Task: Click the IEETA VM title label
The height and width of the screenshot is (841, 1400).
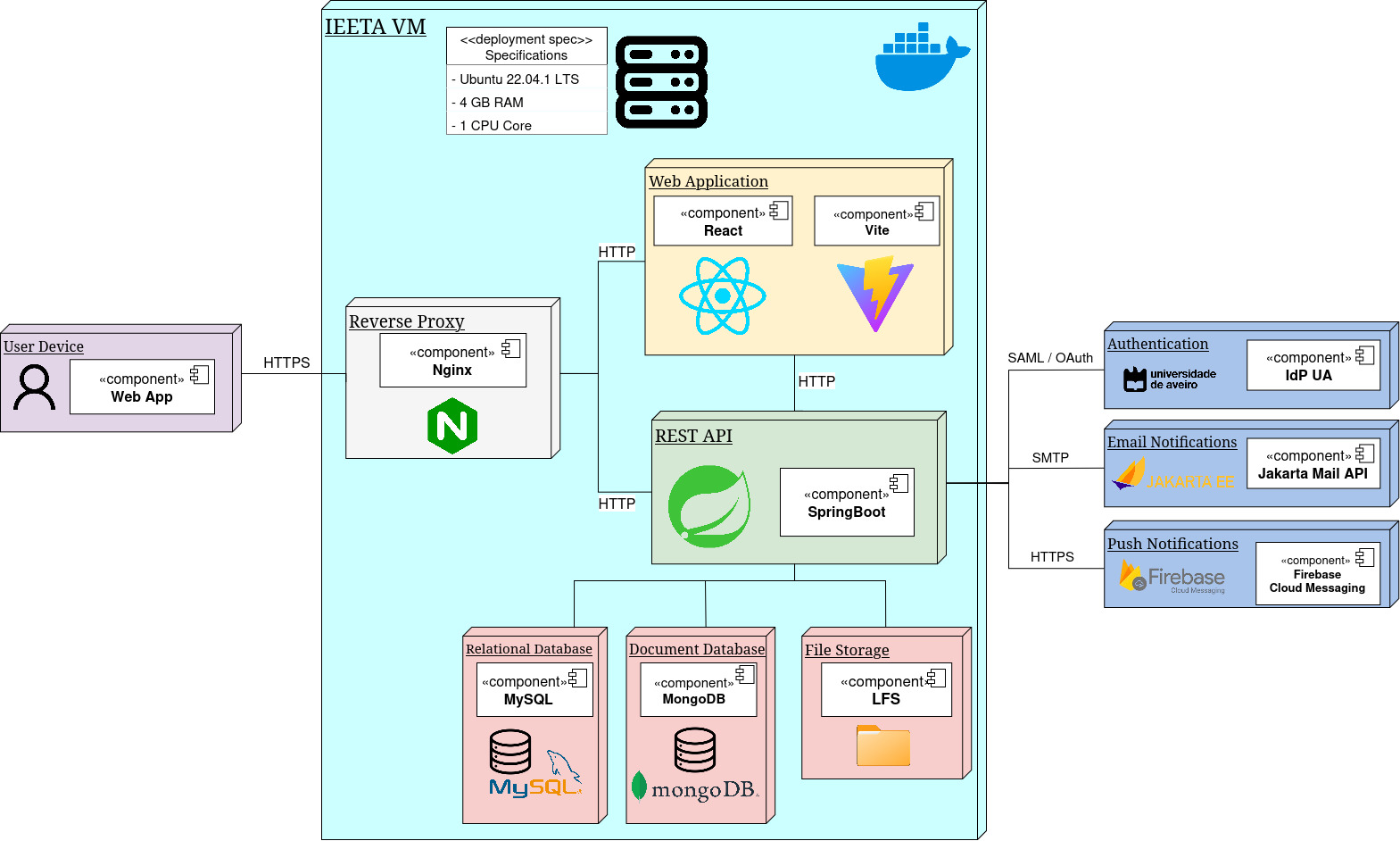Action: [375, 27]
